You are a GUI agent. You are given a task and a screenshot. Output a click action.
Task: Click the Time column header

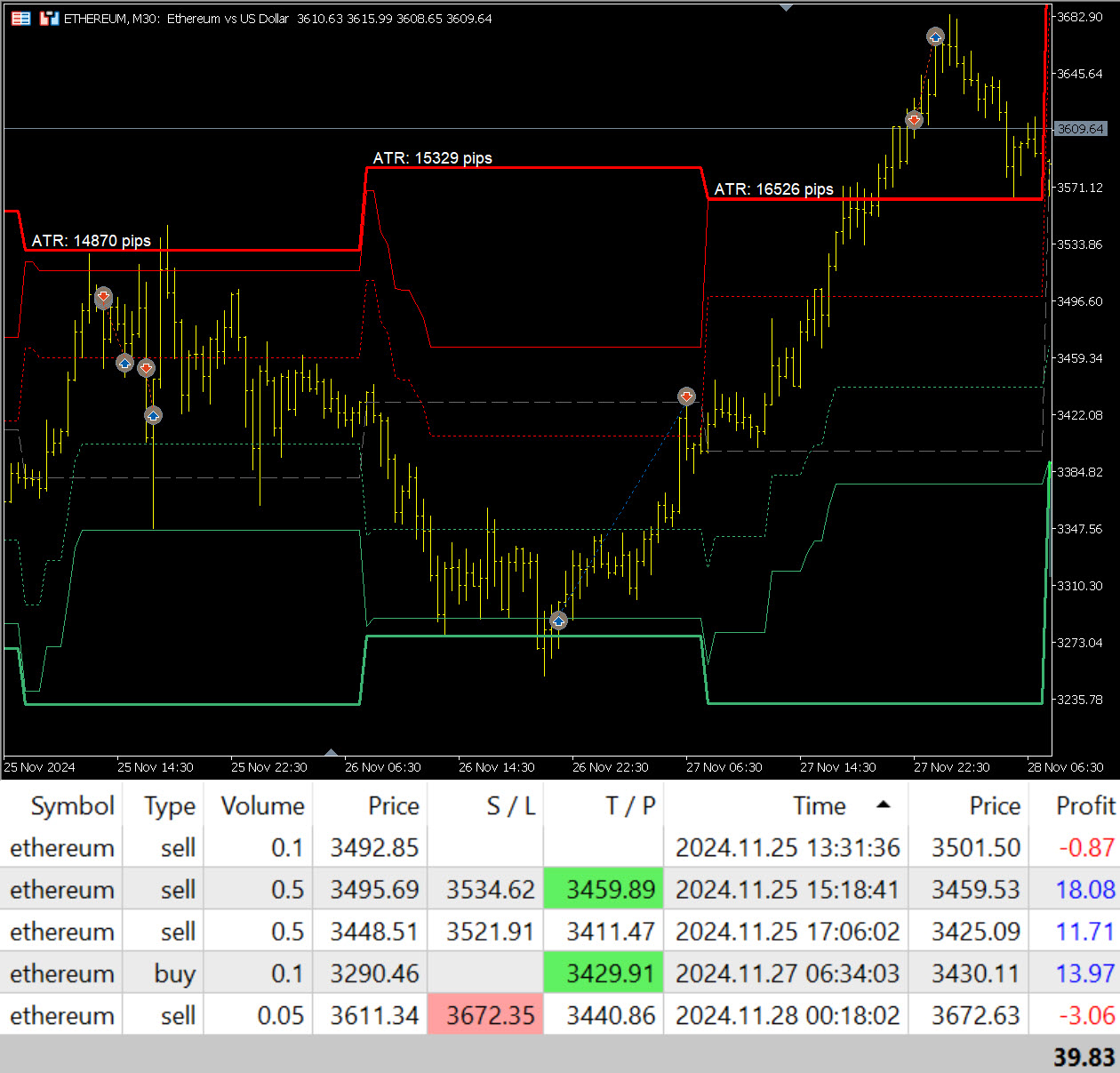coord(819,805)
